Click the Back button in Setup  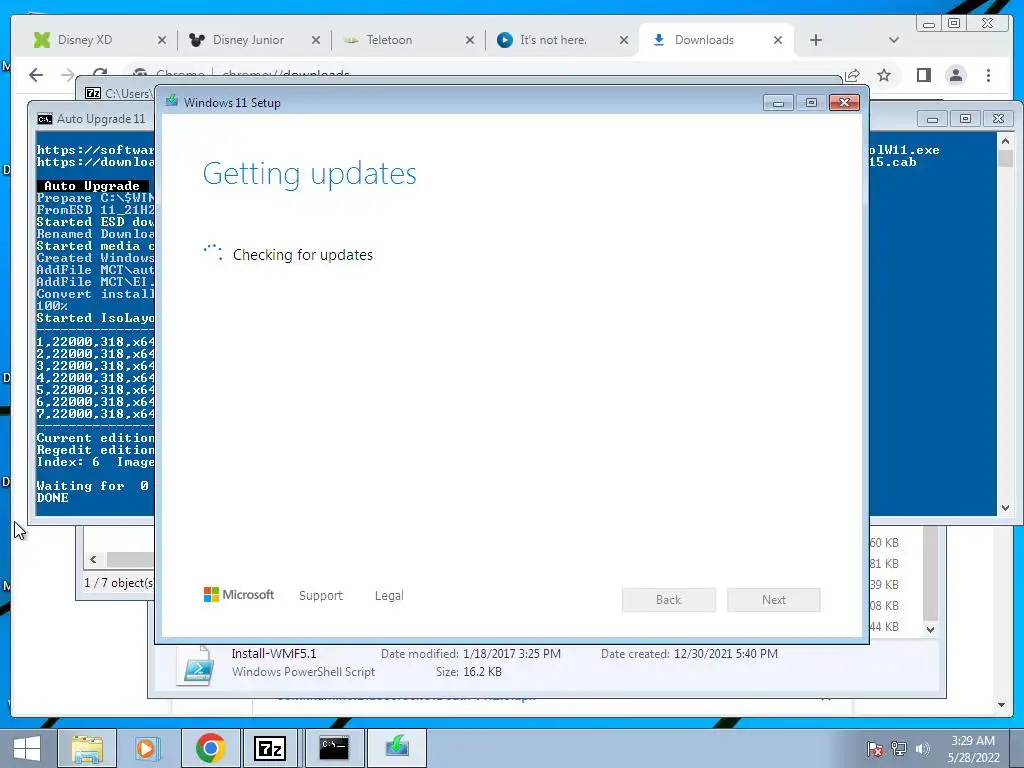pyautogui.click(x=669, y=600)
